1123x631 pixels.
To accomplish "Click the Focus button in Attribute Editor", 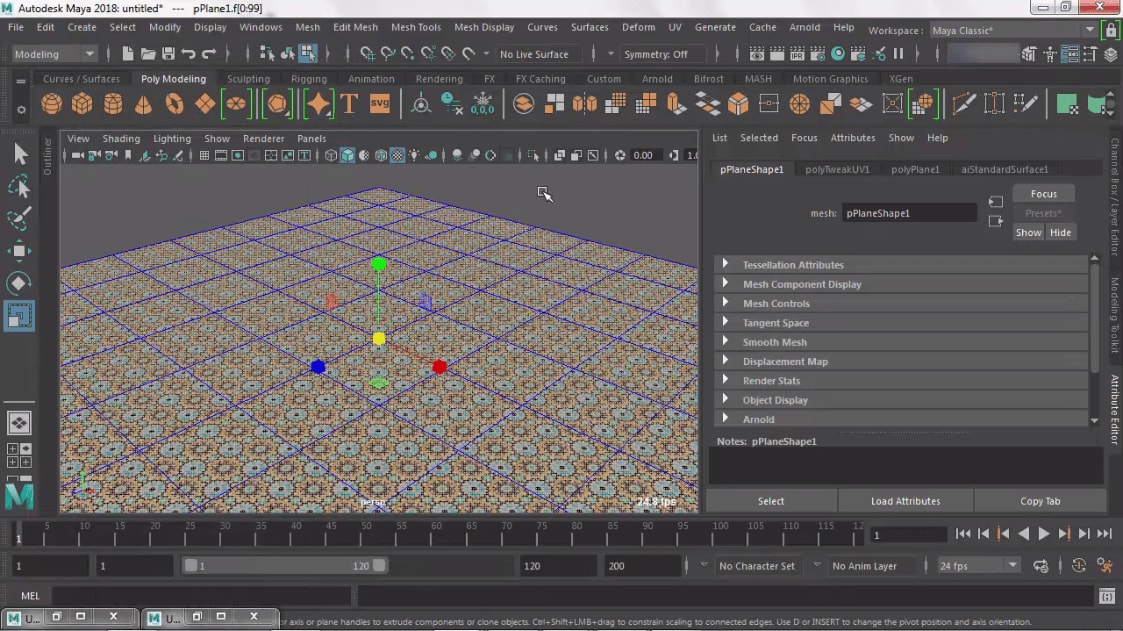I will pos(1043,192).
